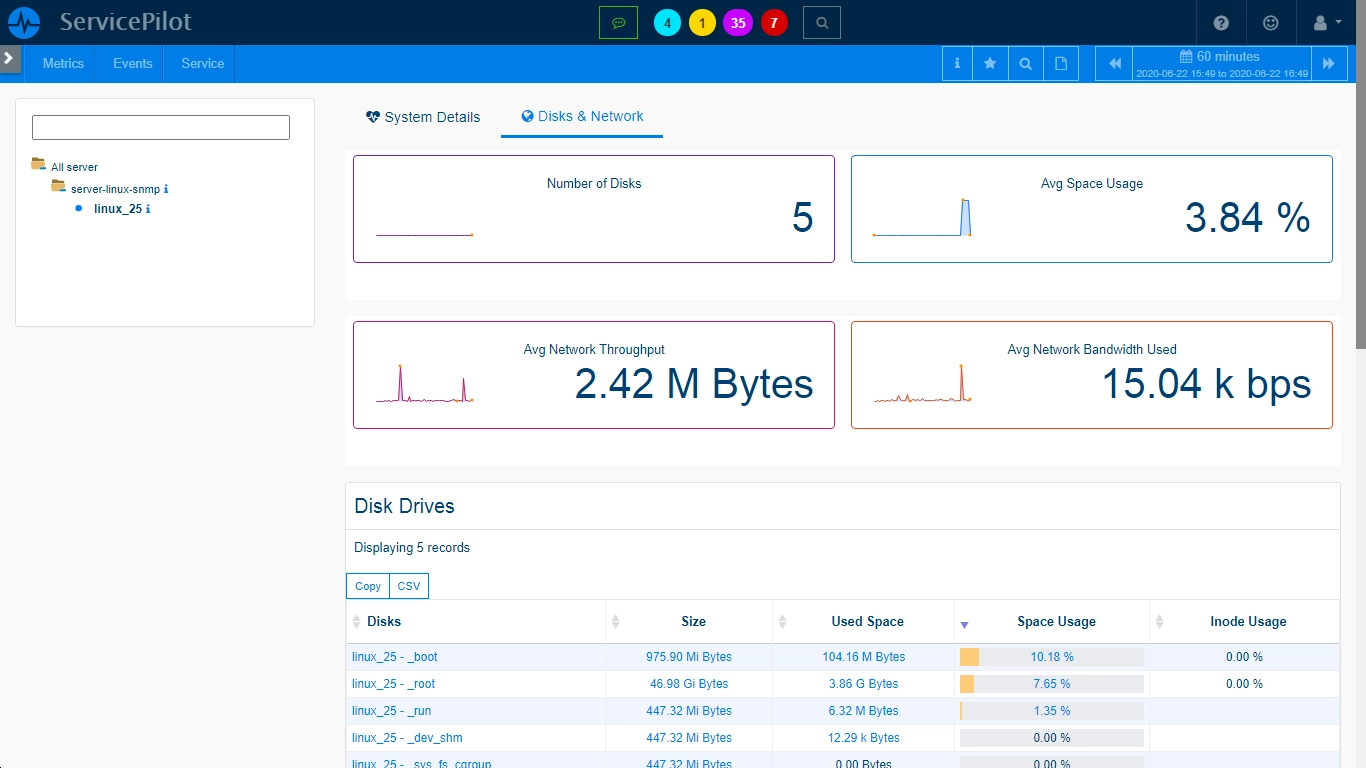Viewport: 1366px width, 768px height.
Task: Expand the left sidebar chevron arrow
Action: [x=9, y=58]
